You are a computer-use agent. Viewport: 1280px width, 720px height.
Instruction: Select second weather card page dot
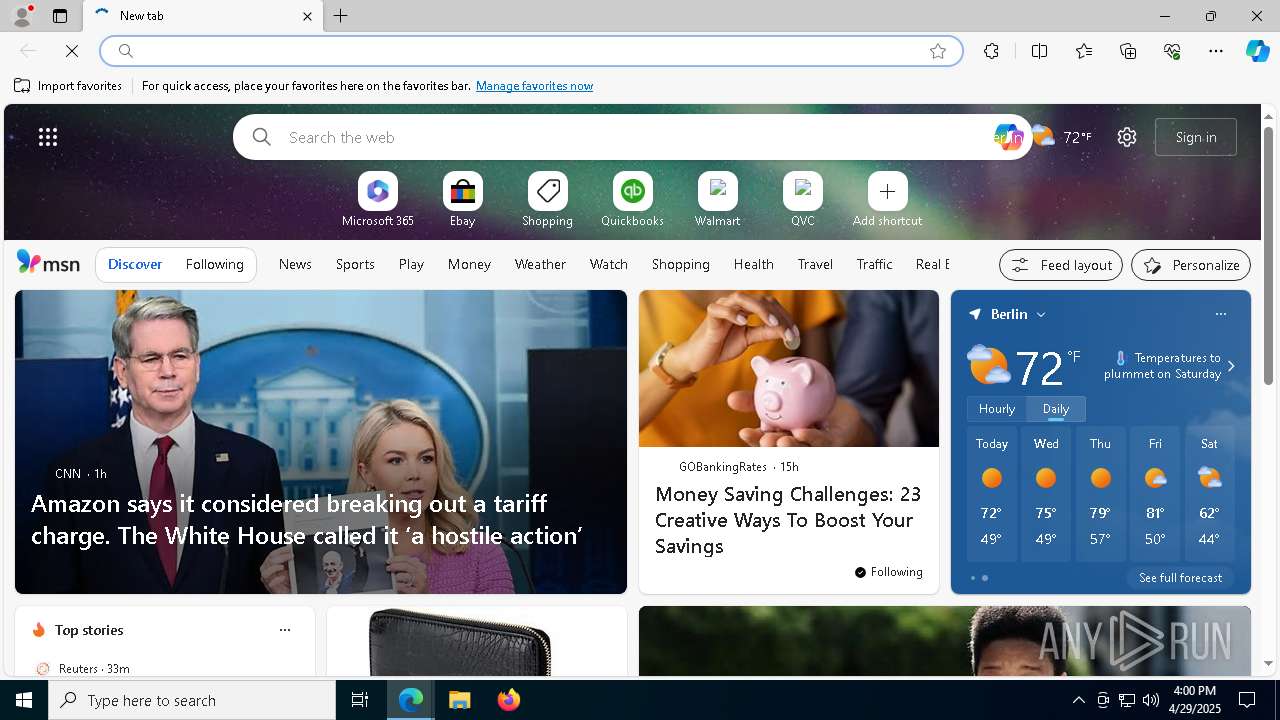[x=985, y=578]
